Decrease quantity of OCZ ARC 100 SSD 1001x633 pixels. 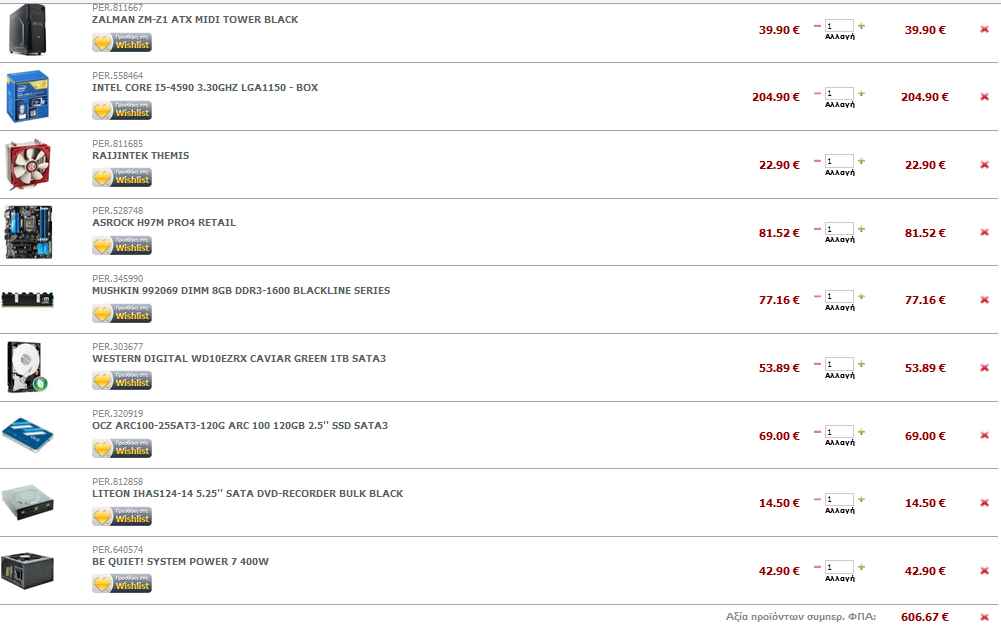pos(817,432)
